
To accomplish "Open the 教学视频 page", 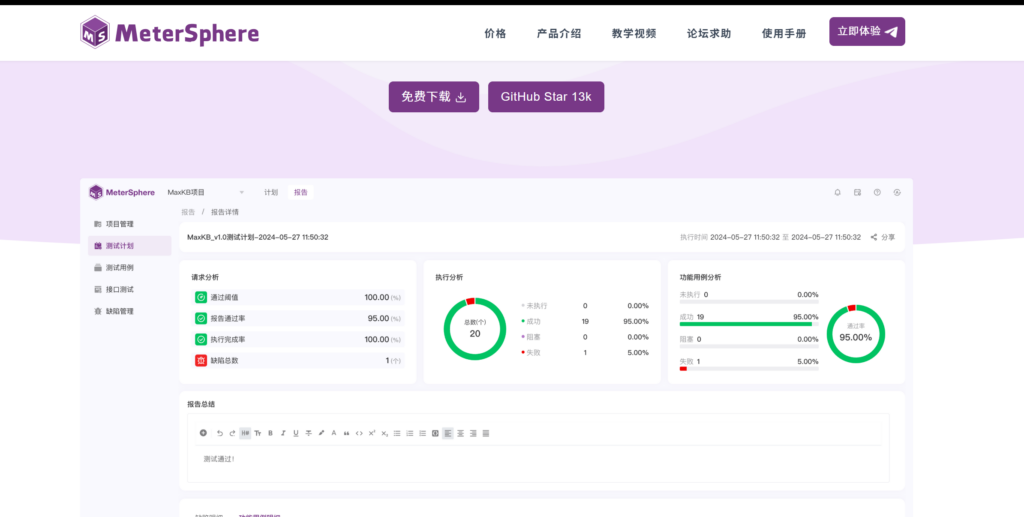I will [x=633, y=33].
